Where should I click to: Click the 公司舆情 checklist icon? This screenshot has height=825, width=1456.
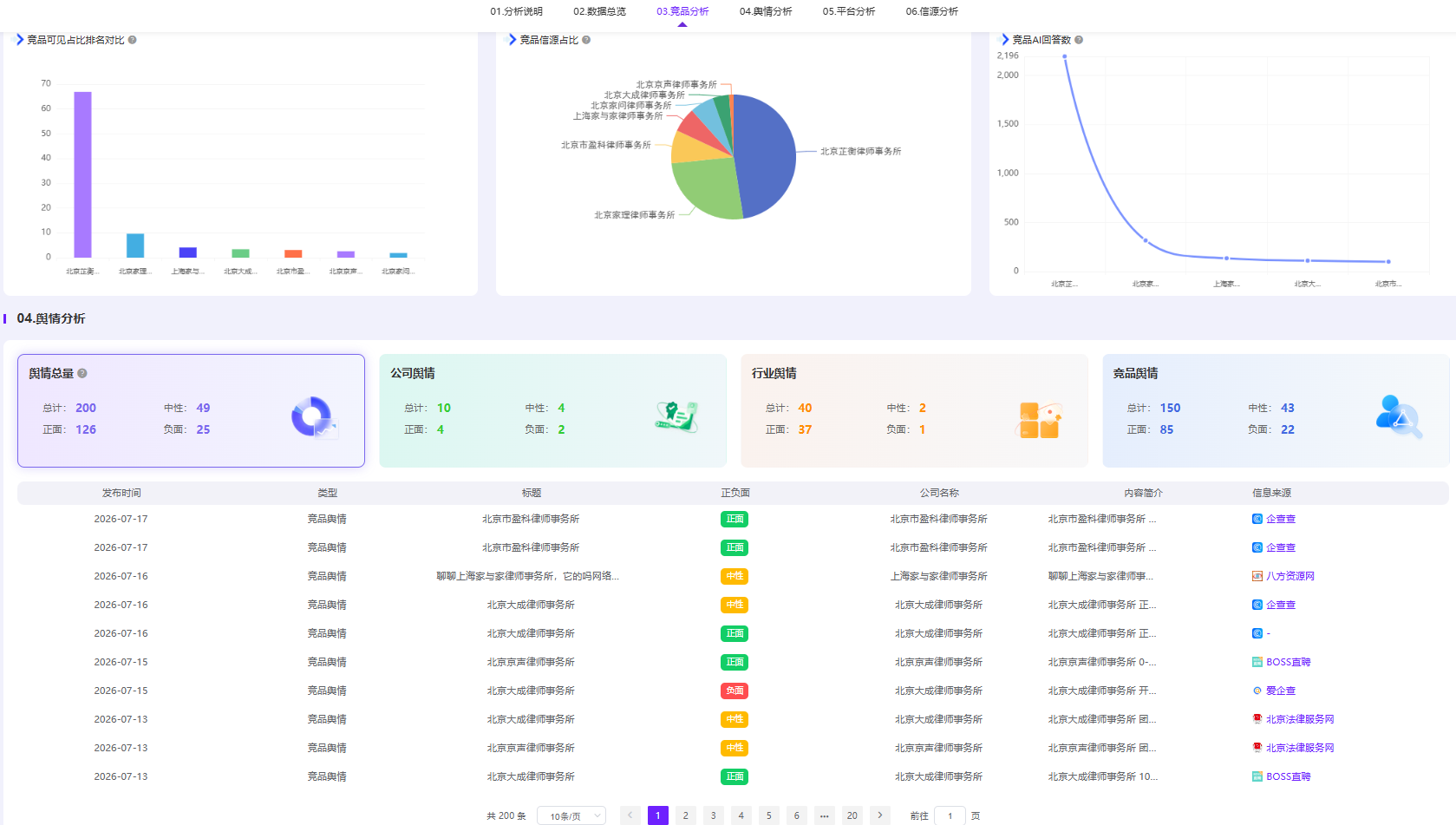[676, 417]
